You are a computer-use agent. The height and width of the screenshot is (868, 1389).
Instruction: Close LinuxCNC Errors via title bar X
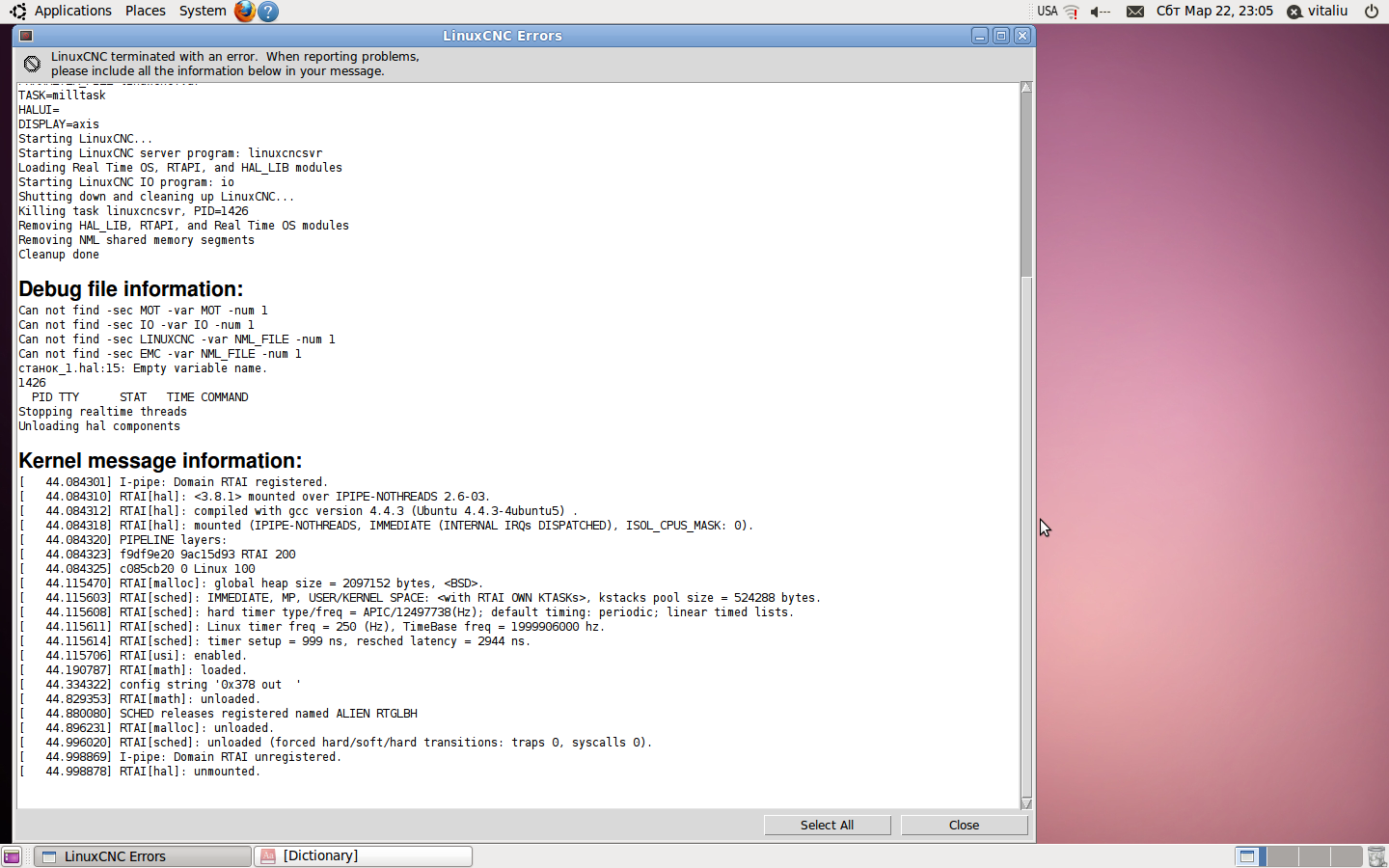point(1022,36)
